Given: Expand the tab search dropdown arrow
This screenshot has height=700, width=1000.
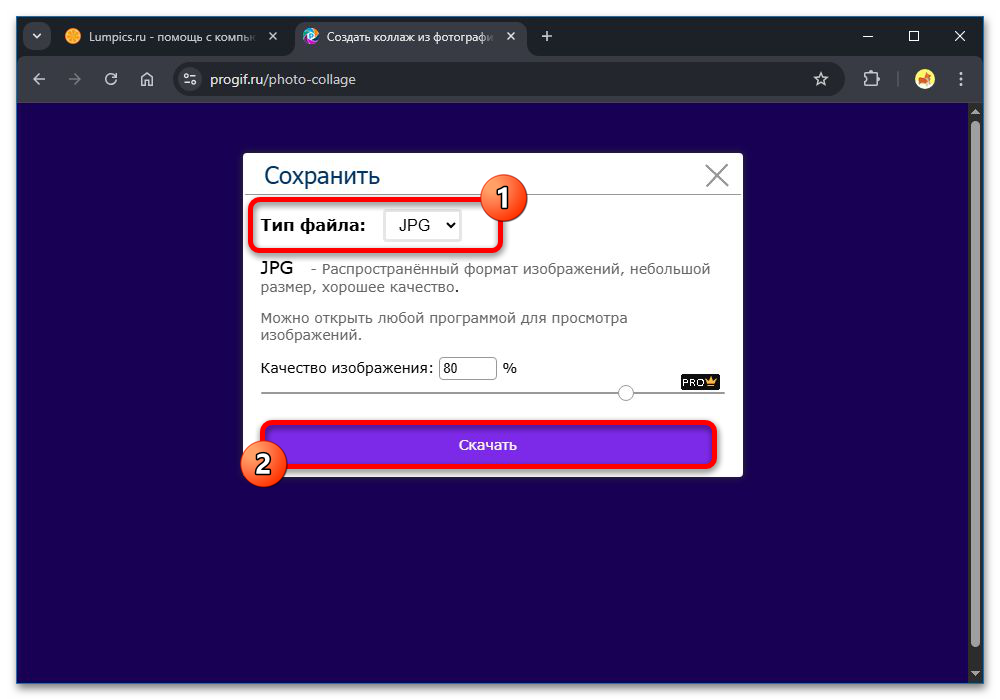Looking at the screenshot, I should 37,36.
